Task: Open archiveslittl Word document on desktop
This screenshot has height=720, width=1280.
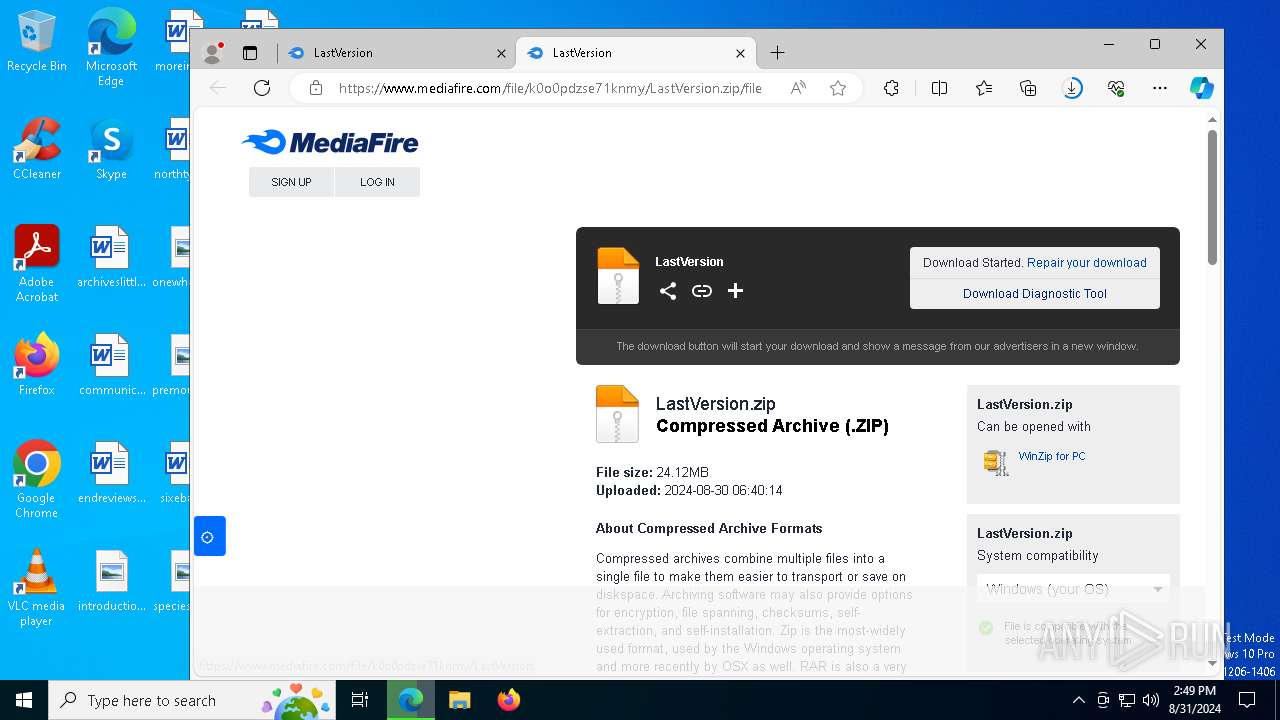Action: [111, 258]
